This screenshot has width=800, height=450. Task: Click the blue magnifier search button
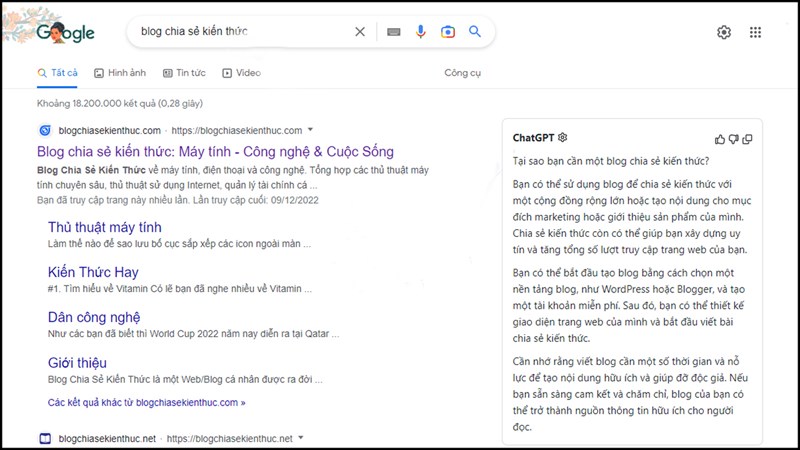(x=475, y=32)
